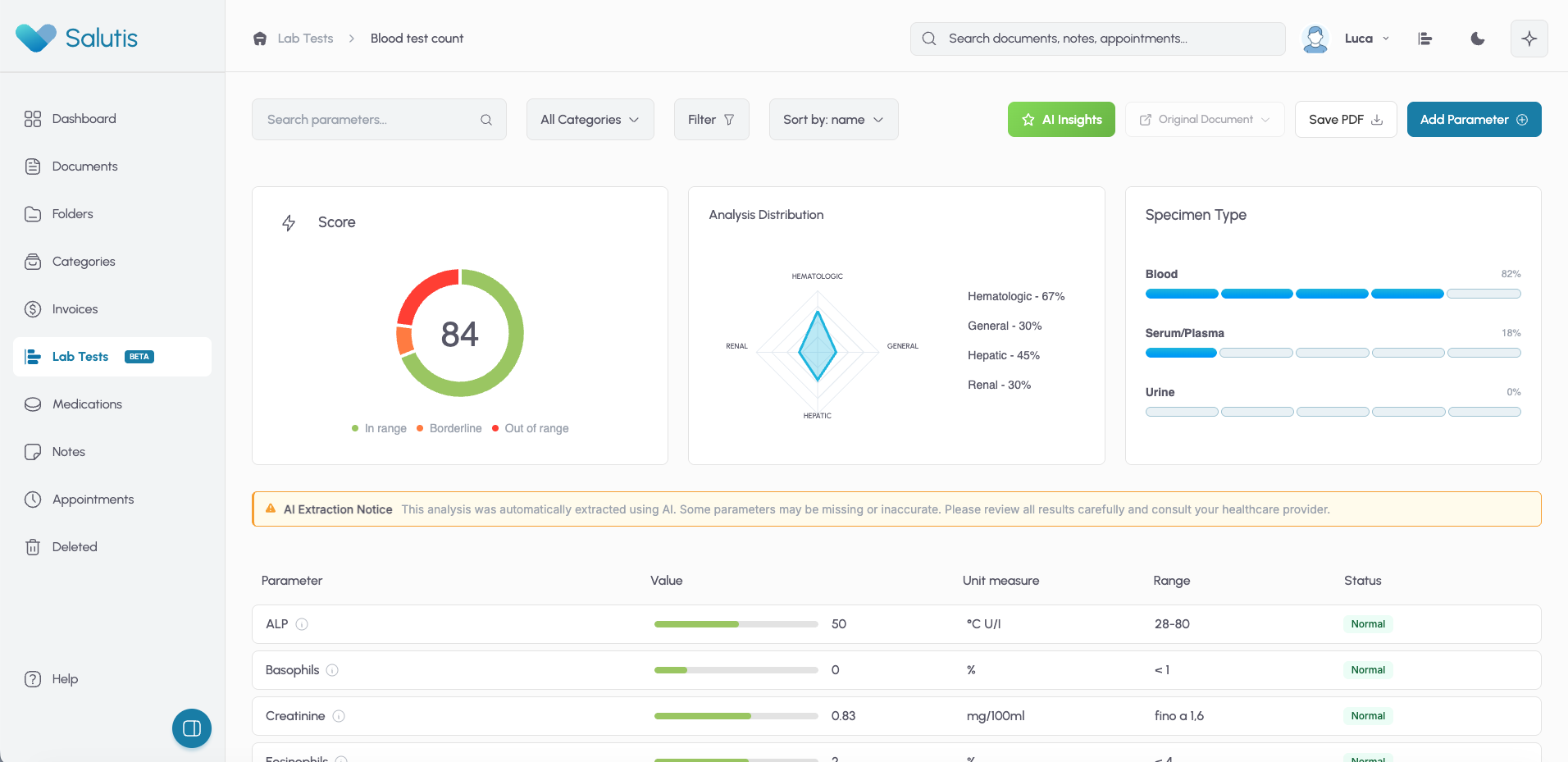Go to Appointments in the sidebar
Viewport: 1568px width, 762px height.
93,500
